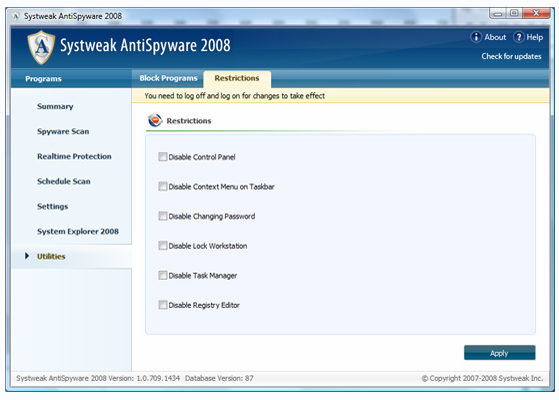Click Check for updates link
Screen dimensions: 559x400
pos(511,56)
